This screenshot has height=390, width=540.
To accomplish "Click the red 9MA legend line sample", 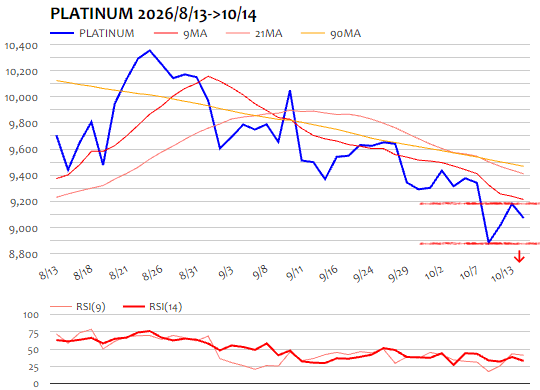I will click(166, 33).
